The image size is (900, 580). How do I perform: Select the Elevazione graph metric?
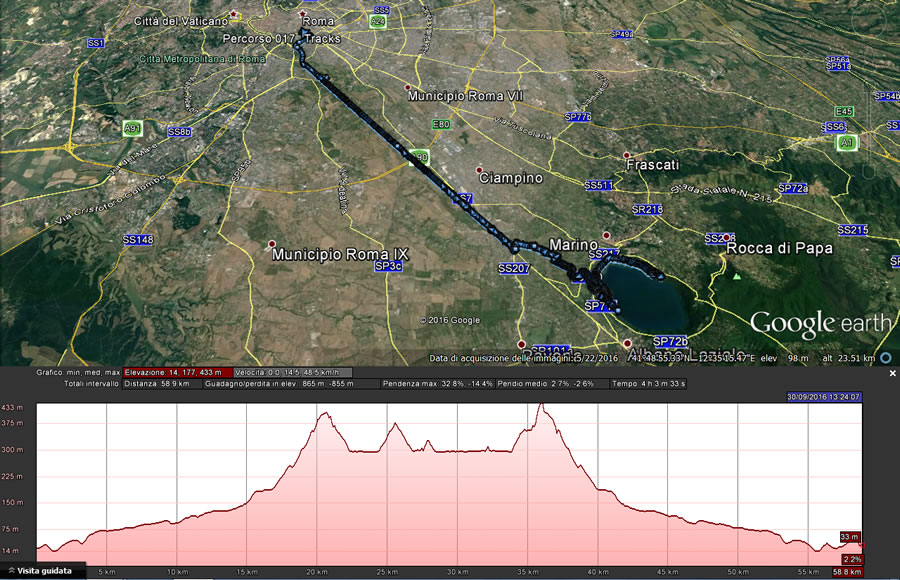[x=172, y=372]
